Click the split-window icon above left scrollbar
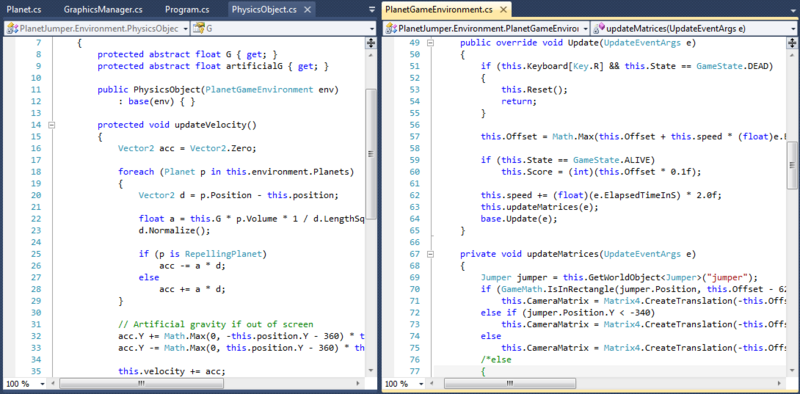The height and width of the screenshot is (394, 800). pos(371,43)
